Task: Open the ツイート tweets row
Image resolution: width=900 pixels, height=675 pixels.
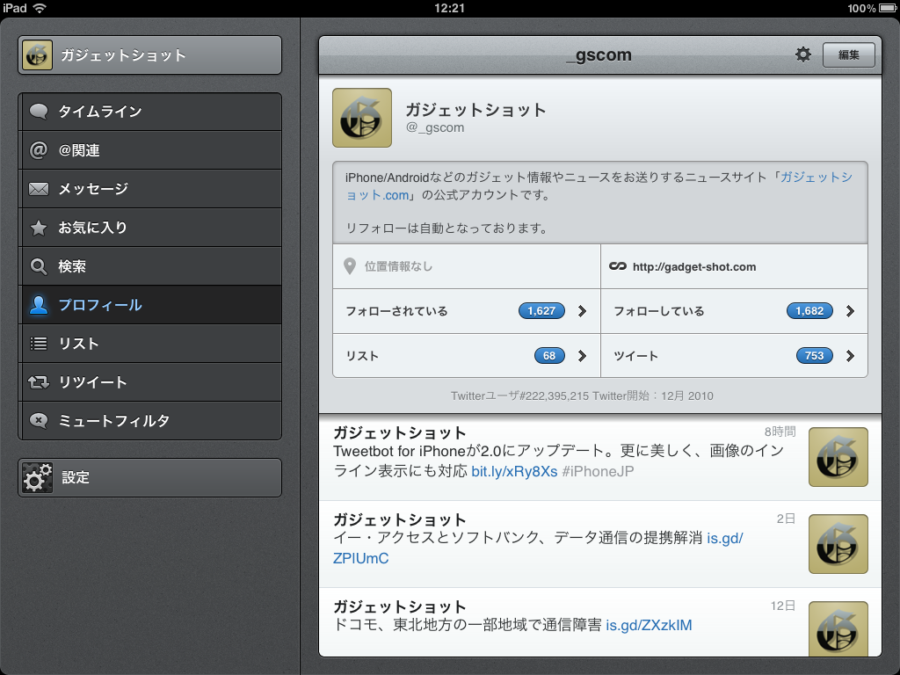Action: pos(734,356)
